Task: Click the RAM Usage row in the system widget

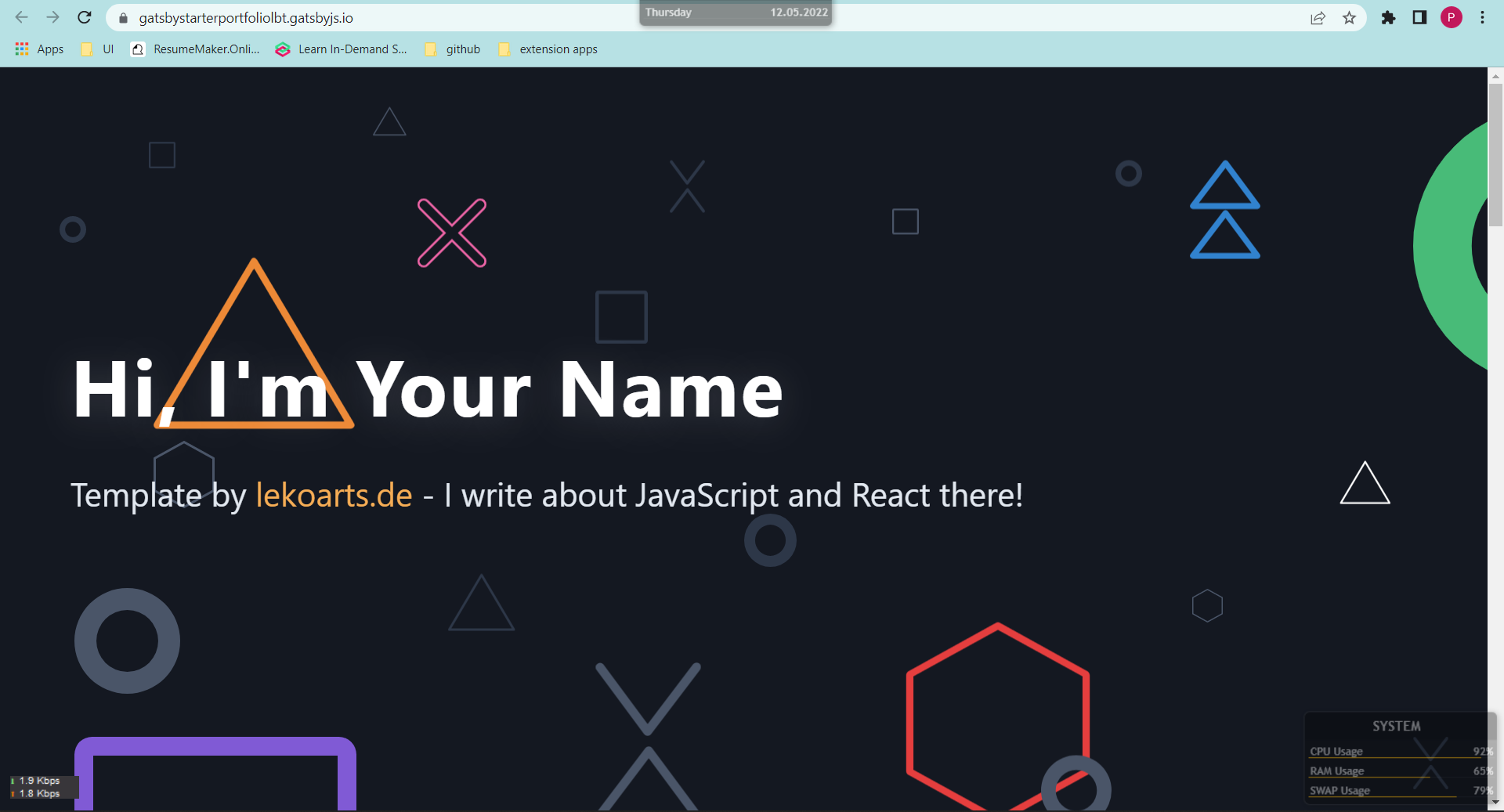Action: [1401, 771]
